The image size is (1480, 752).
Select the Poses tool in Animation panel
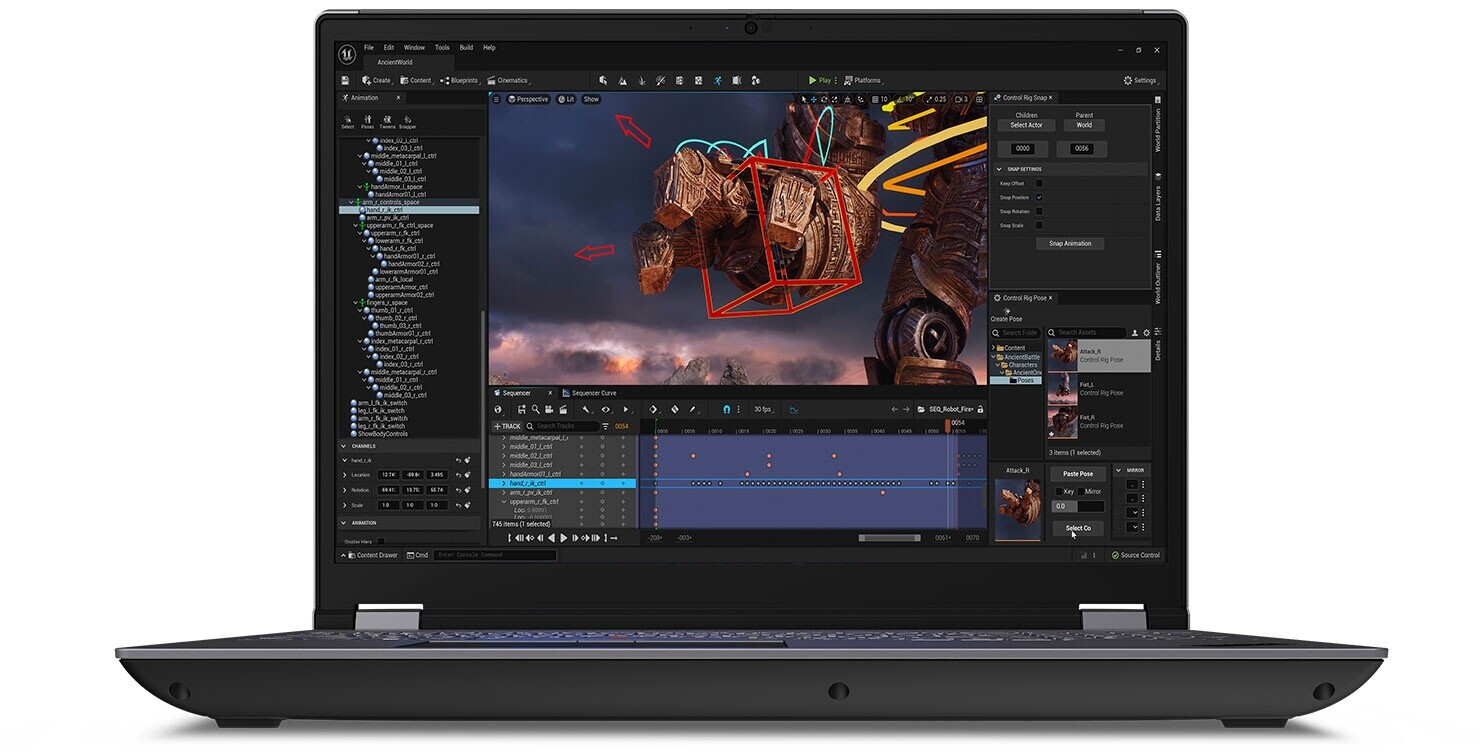(367, 121)
